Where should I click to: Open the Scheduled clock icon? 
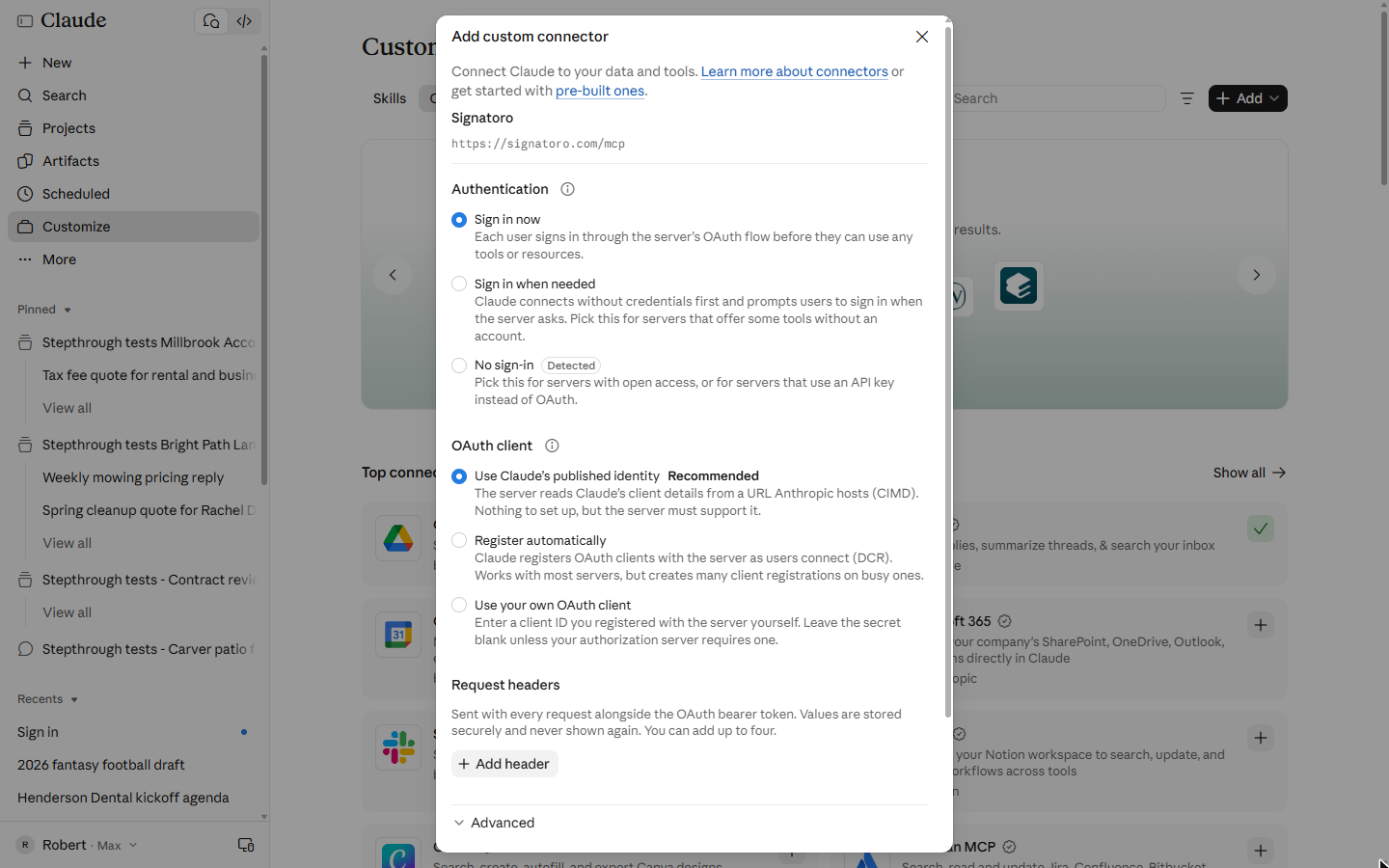pyautogui.click(x=25, y=194)
